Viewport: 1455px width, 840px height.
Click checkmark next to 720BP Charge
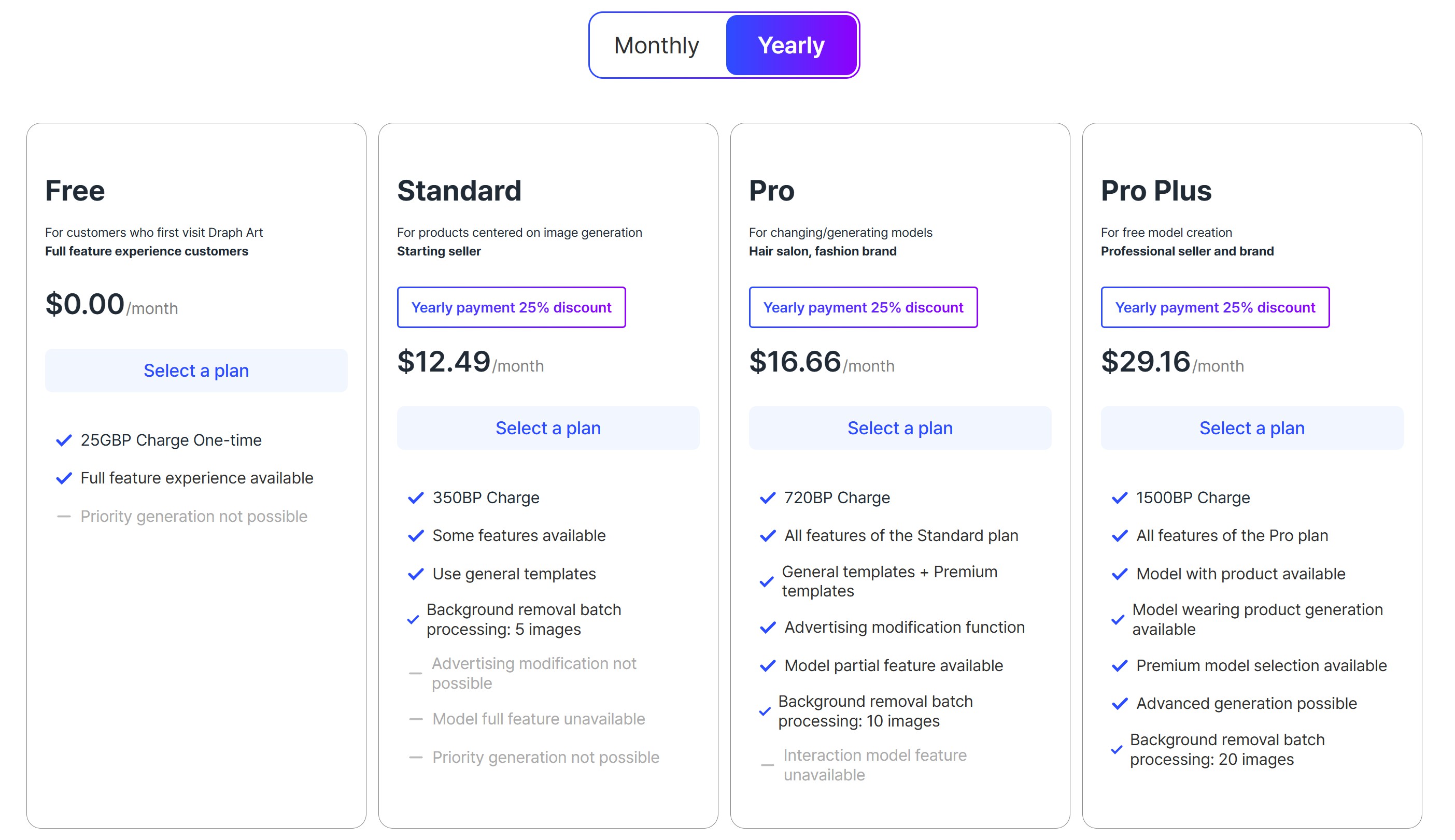pyautogui.click(x=768, y=498)
